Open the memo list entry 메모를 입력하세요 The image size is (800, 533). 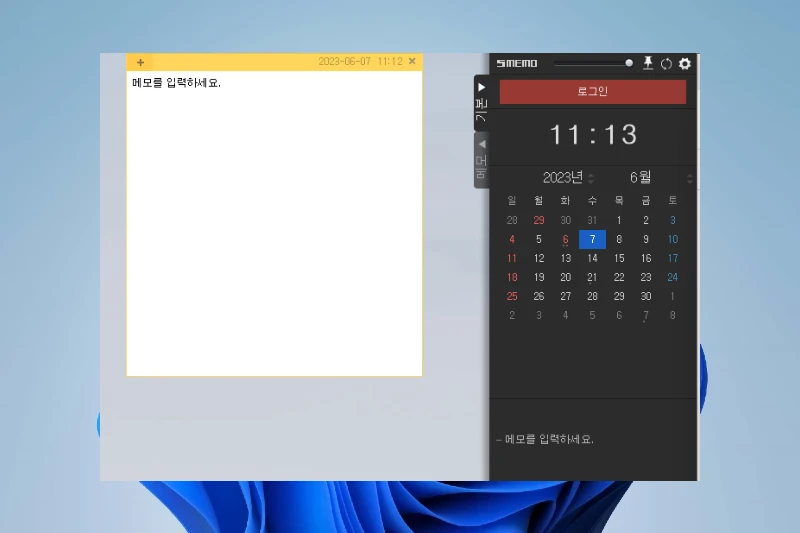point(545,439)
